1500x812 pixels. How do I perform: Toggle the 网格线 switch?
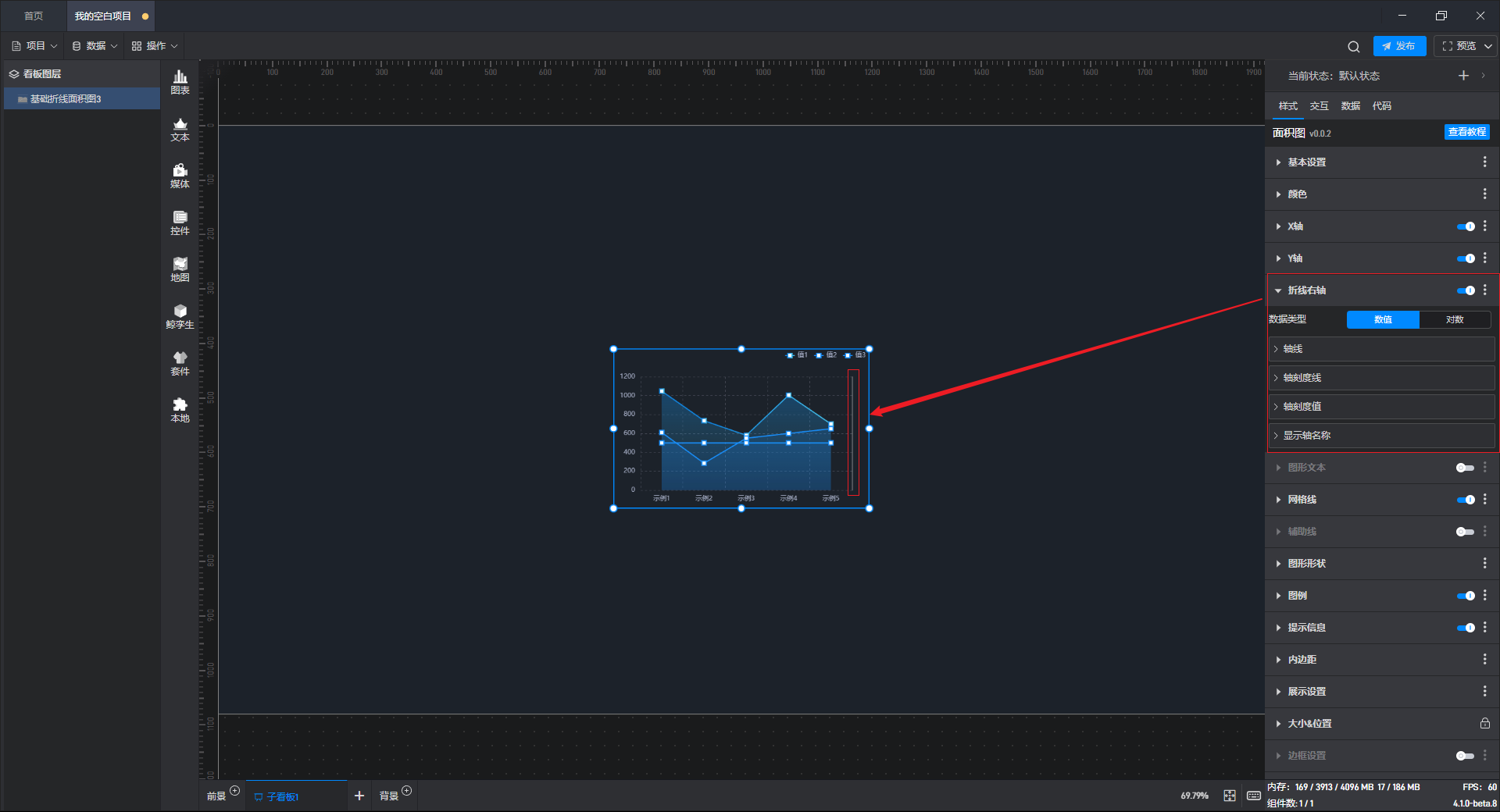(x=1466, y=500)
